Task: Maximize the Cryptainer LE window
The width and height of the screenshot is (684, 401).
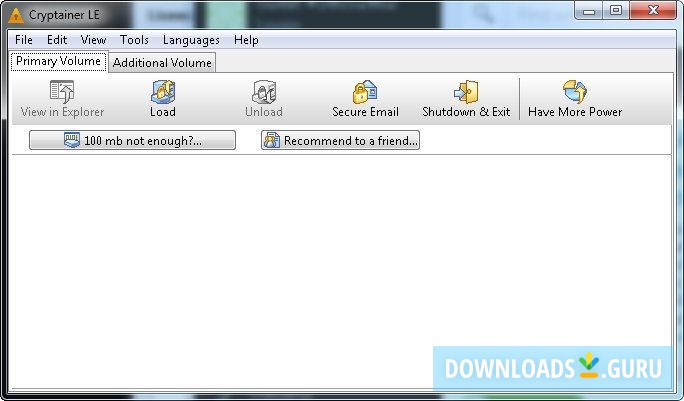Action: pyautogui.click(x=616, y=10)
